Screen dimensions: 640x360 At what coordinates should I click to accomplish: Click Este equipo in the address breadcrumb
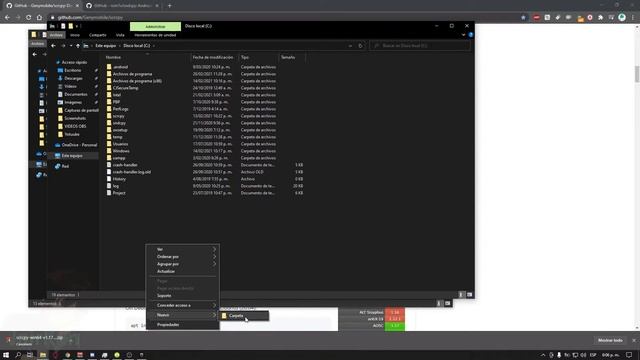tap(105, 46)
